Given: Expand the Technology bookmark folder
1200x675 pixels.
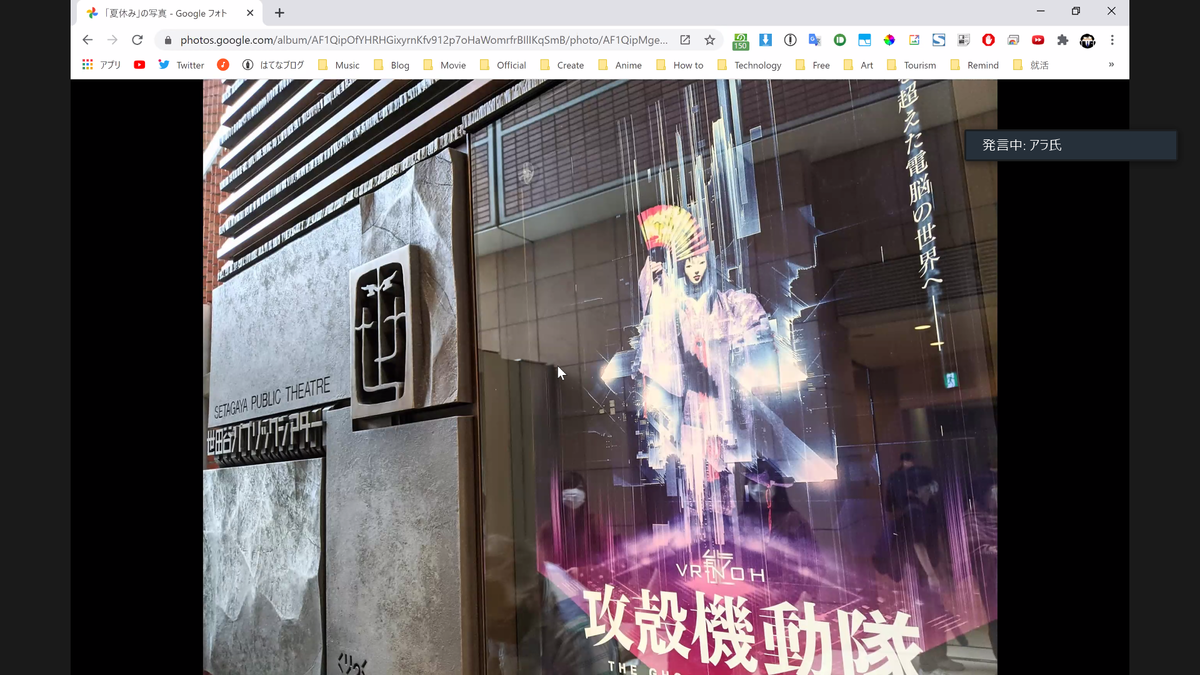Looking at the screenshot, I should pyautogui.click(x=749, y=65).
